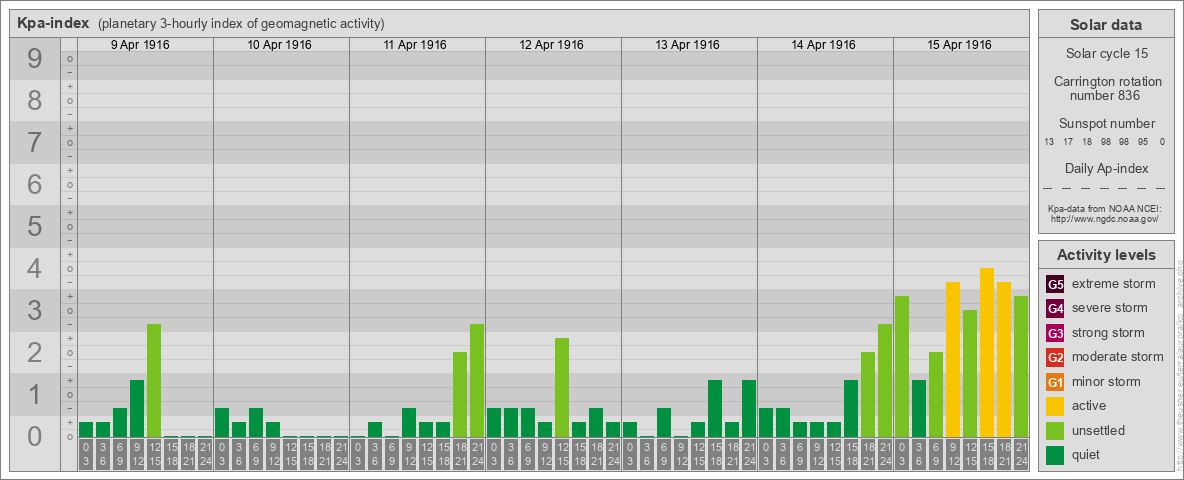Click the 10 Apr 18-21 time label
The height and width of the screenshot is (480, 1184).
pos(324,455)
